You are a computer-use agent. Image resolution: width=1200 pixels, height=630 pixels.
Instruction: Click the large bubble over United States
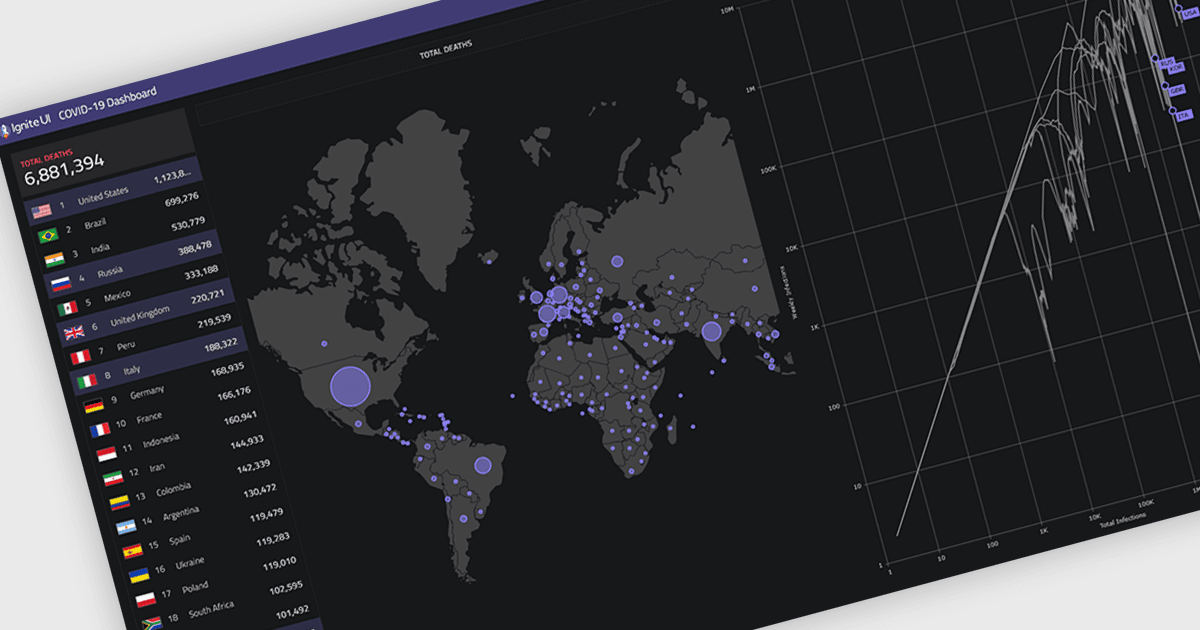pos(350,386)
